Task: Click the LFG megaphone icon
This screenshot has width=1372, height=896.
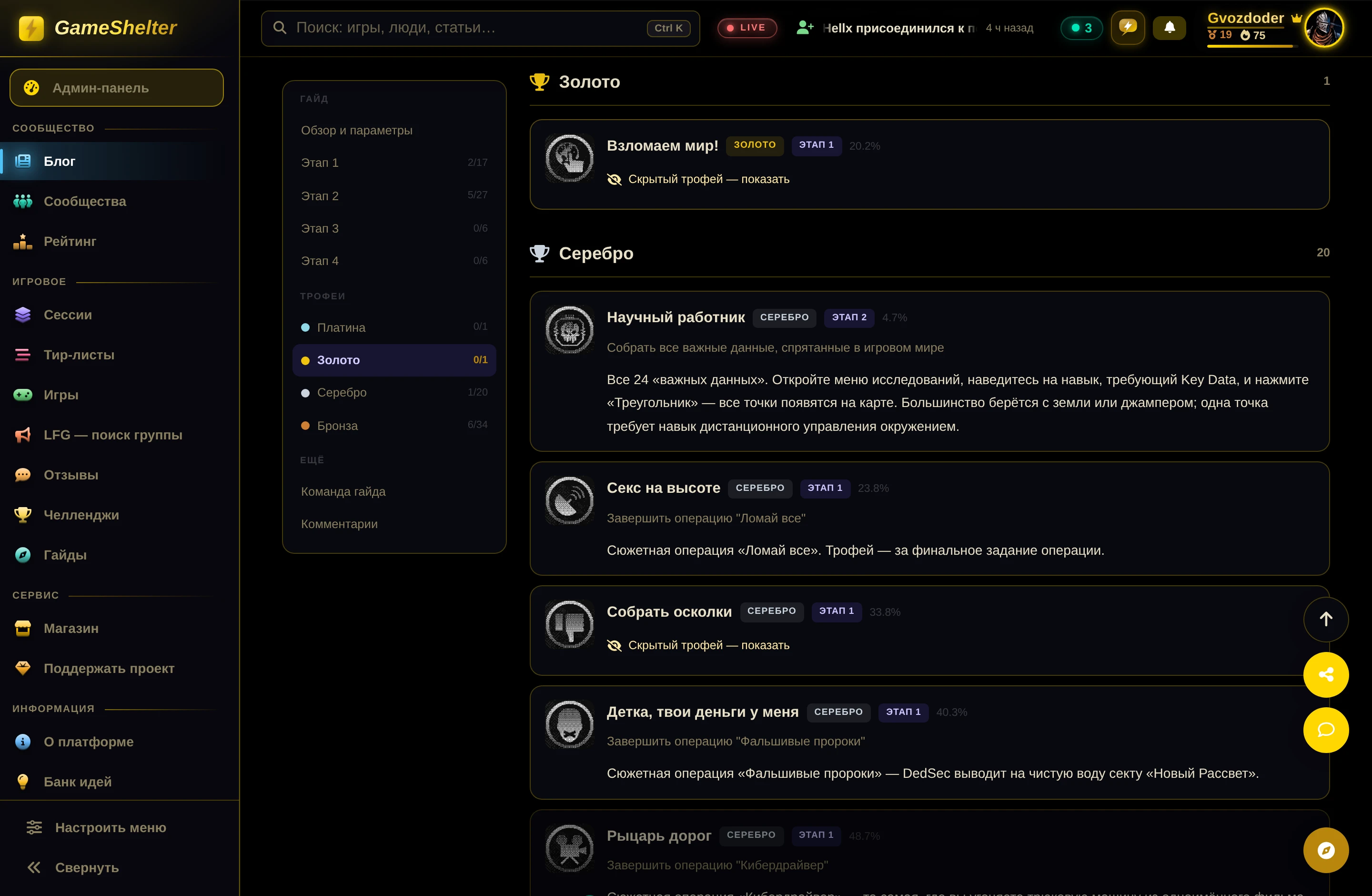Action: (22, 435)
